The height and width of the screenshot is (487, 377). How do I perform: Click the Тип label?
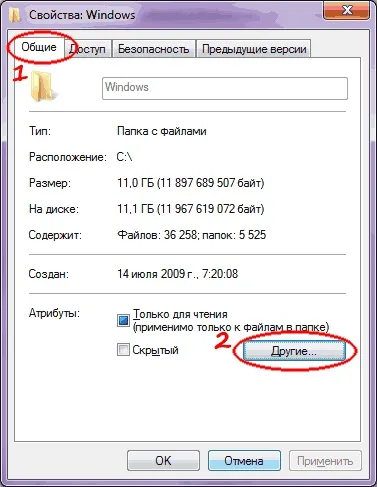coord(40,131)
